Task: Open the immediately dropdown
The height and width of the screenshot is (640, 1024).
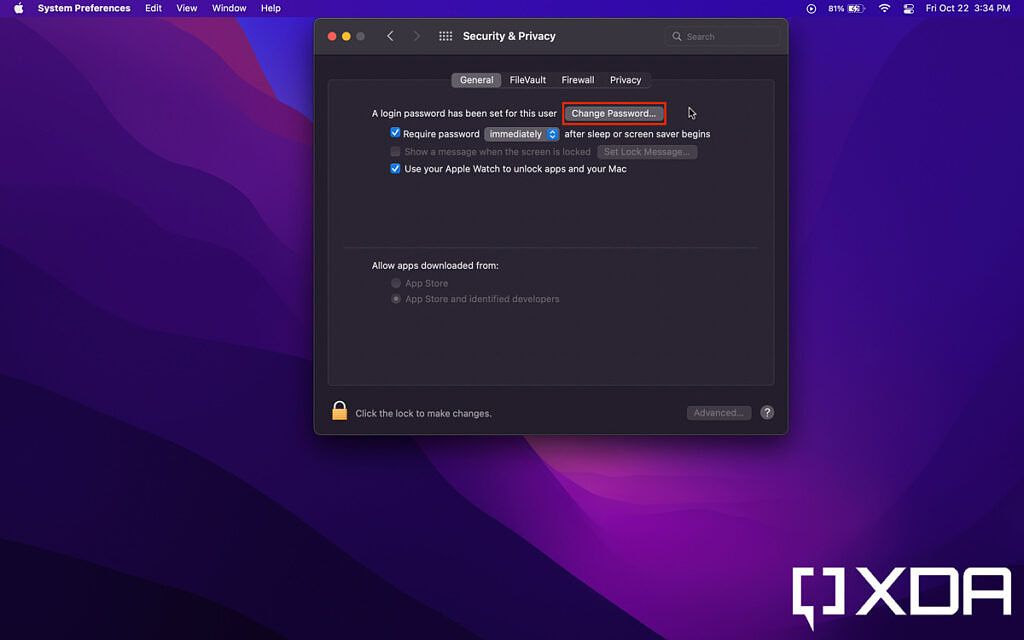Action: point(521,133)
